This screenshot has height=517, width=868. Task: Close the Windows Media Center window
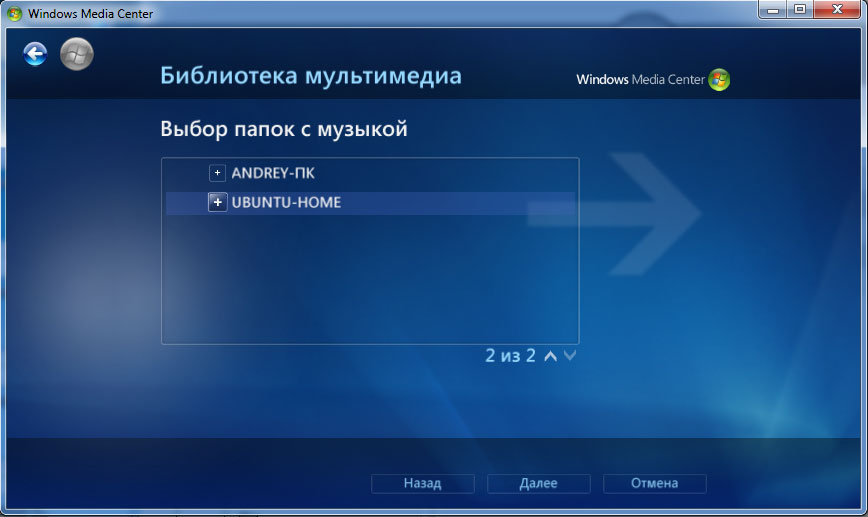[x=838, y=9]
